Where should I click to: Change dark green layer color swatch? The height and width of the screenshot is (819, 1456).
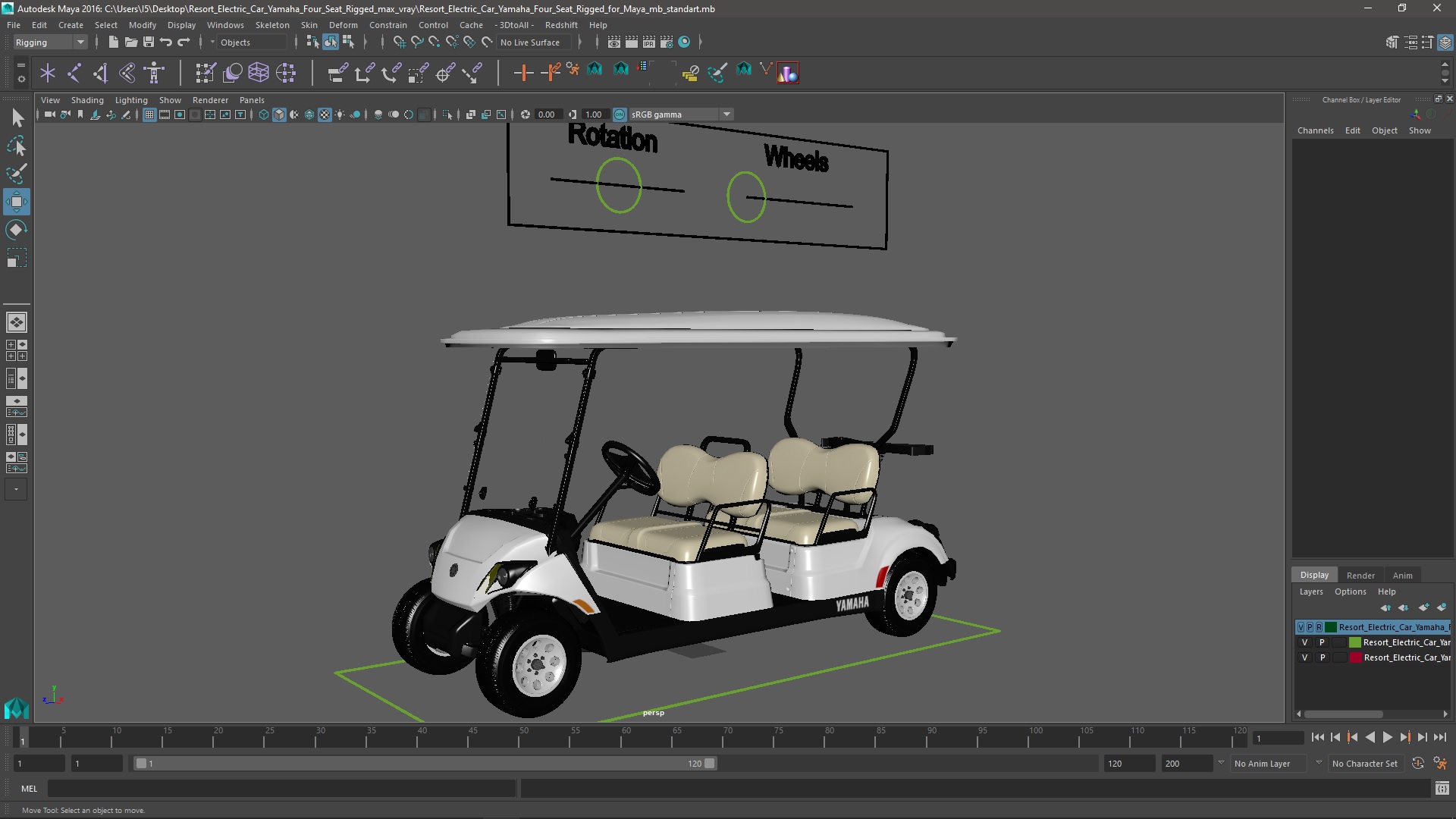(1331, 627)
